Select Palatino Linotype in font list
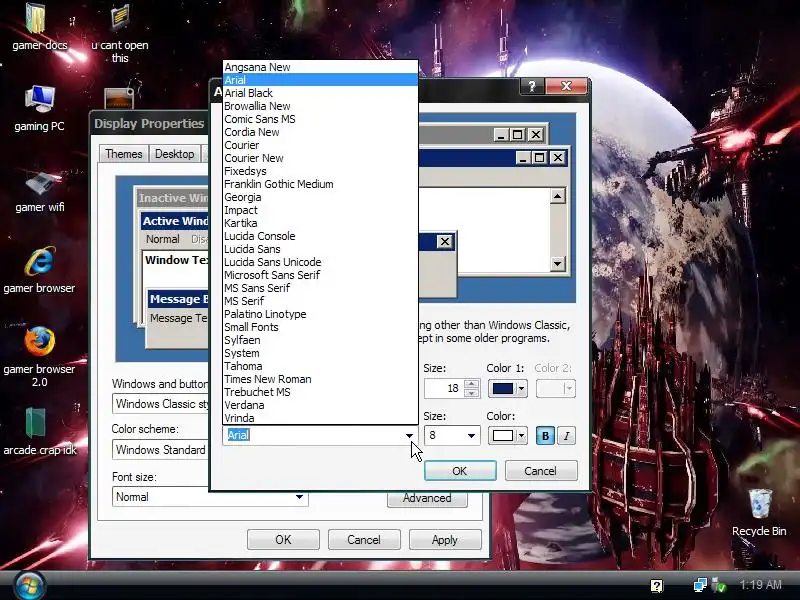 [320, 314]
